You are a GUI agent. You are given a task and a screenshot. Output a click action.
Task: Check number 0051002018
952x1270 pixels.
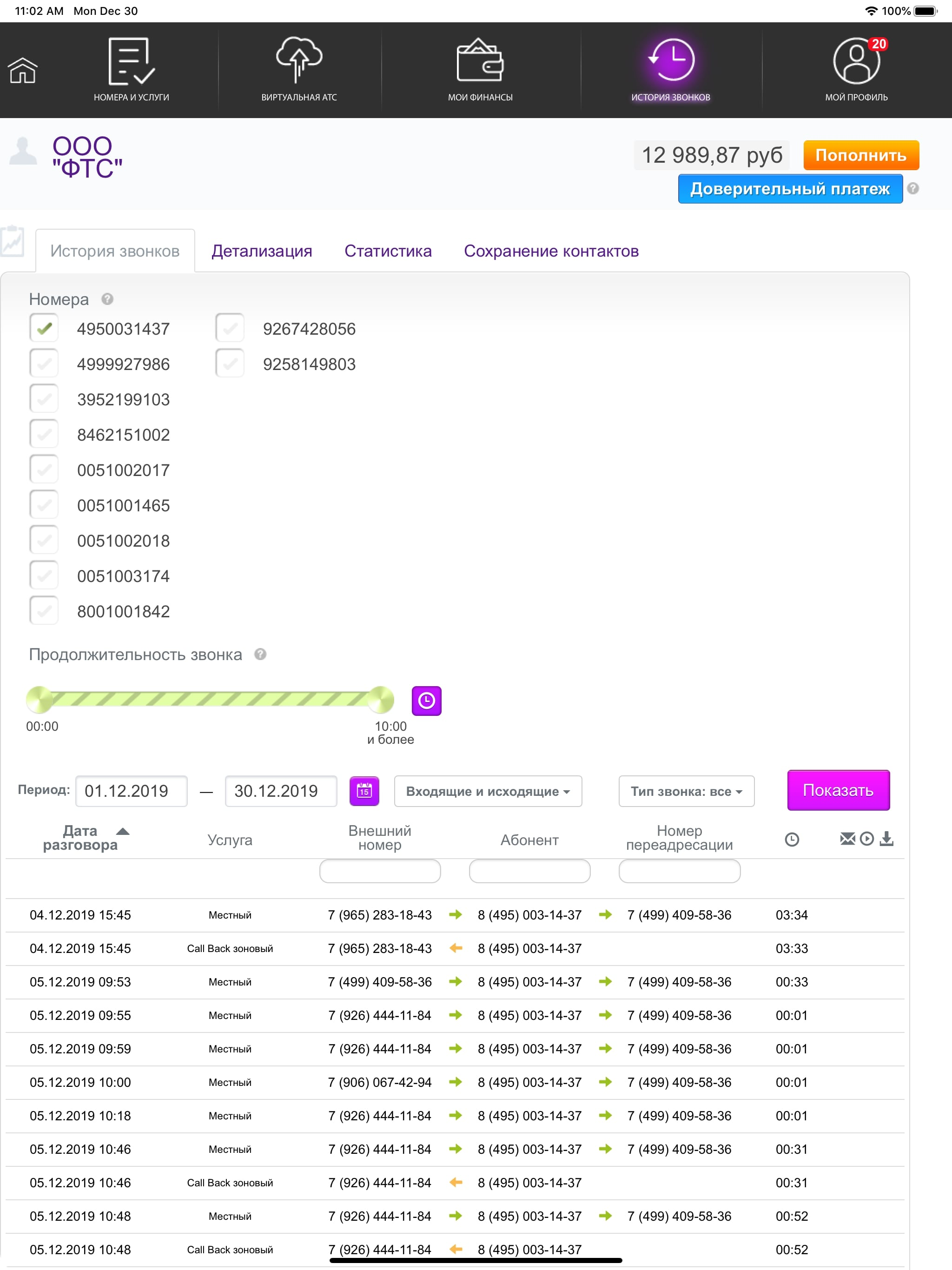pyautogui.click(x=44, y=540)
